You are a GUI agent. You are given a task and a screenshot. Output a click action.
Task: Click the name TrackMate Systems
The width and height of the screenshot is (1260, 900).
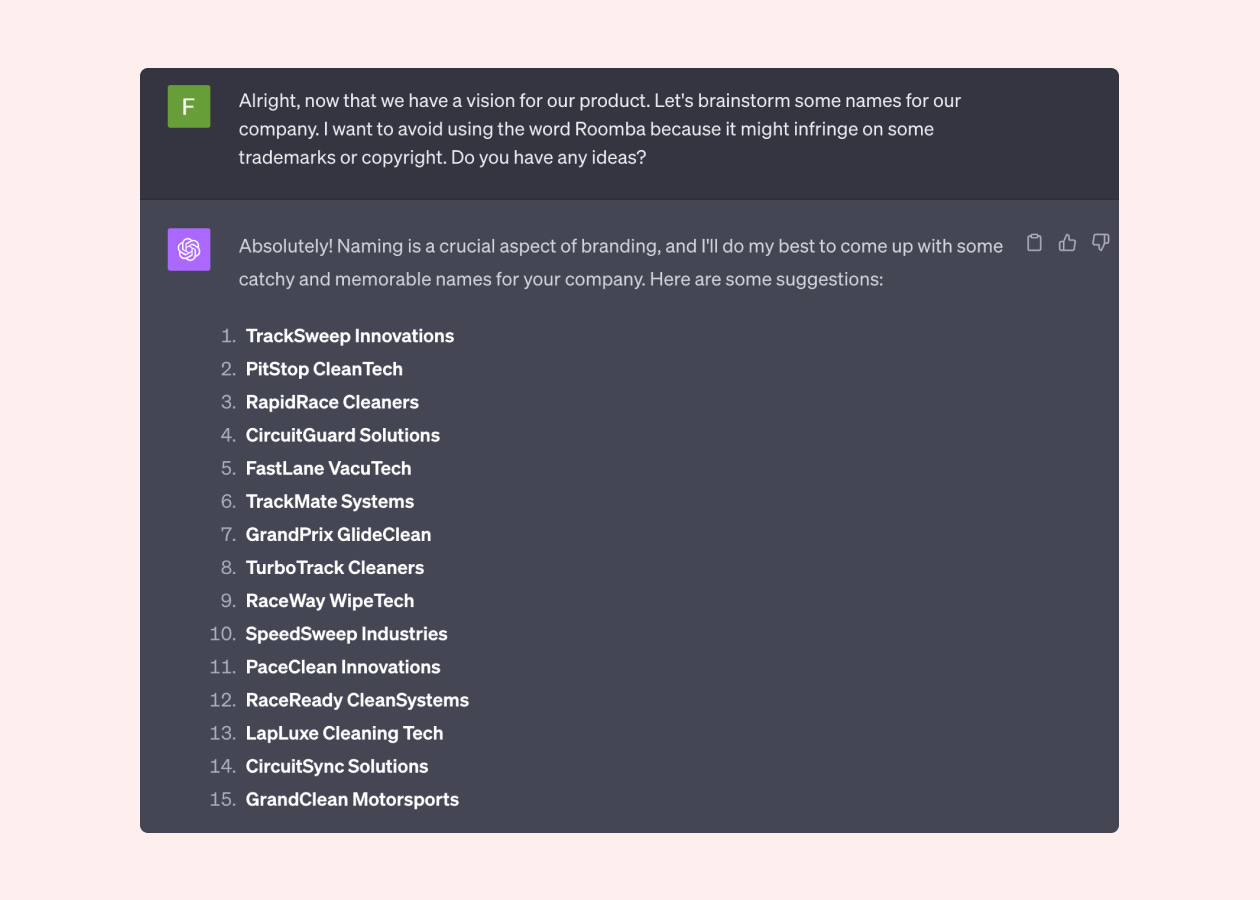[330, 501]
